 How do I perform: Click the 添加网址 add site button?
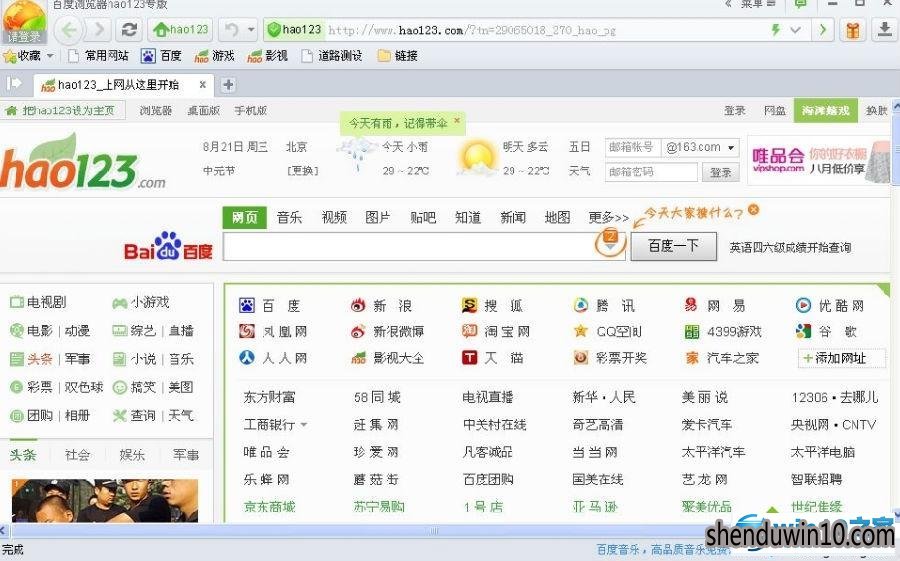coord(841,358)
